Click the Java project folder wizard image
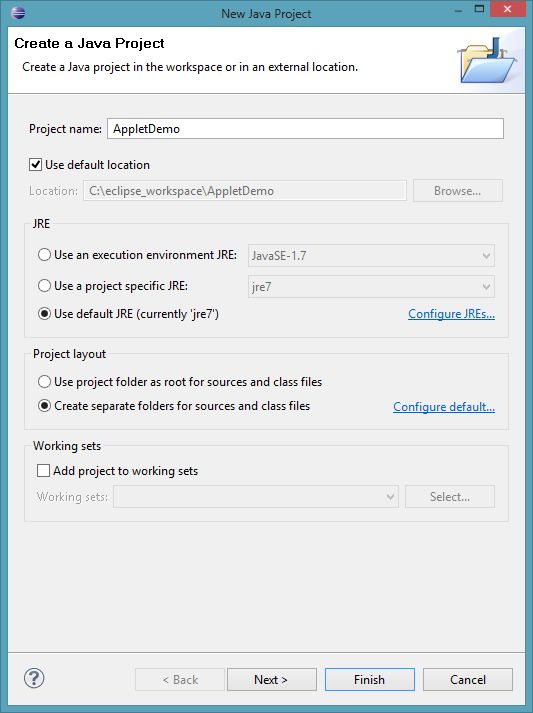The width and height of the screenshot is (533, 713). pyautogui.click(x=487, y=60)
